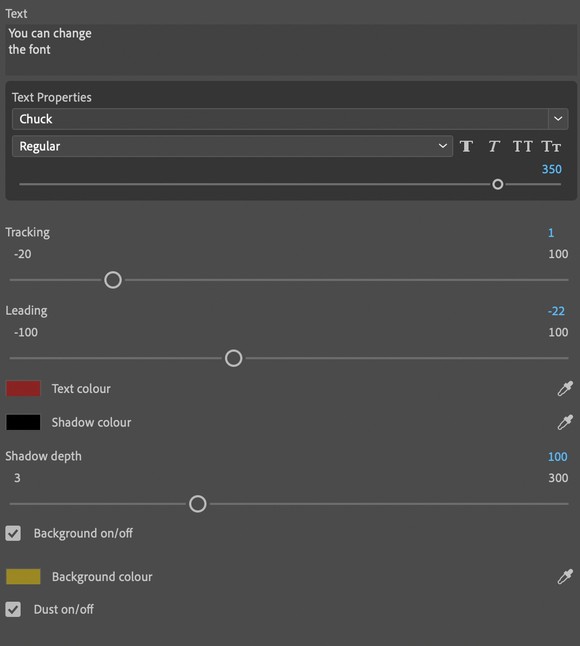The width and height of the screenshot is (580, 646).
Task: Enable Faux Italic text style
Action: [x=493, y=146]
